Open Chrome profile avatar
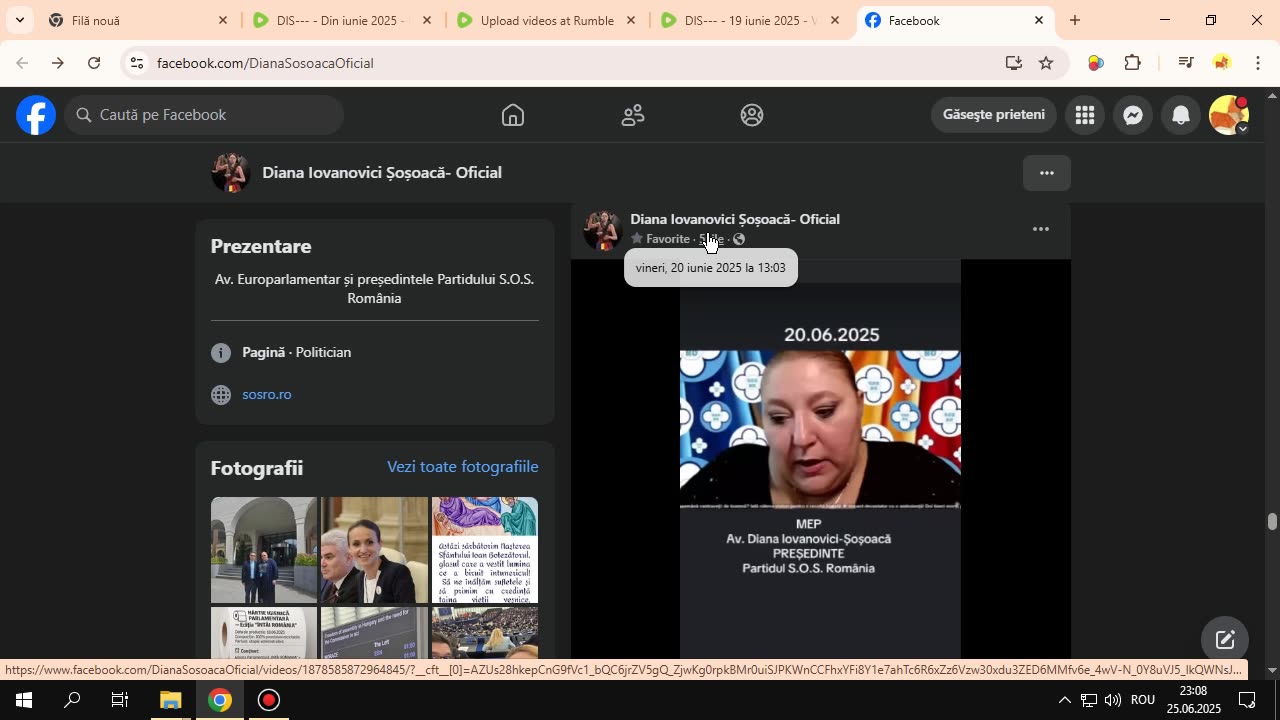Viewport: 1280px width, 720px height. pos(1222,63)
